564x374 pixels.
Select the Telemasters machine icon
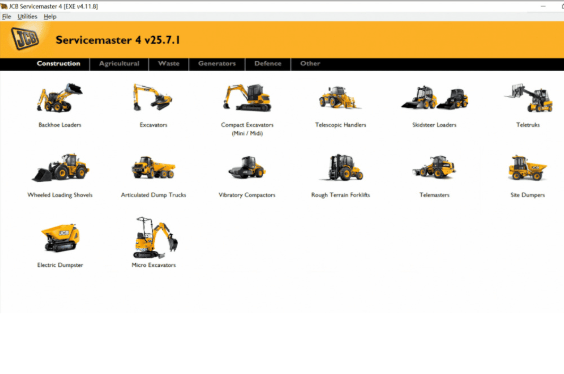click(x=434, y=167)
